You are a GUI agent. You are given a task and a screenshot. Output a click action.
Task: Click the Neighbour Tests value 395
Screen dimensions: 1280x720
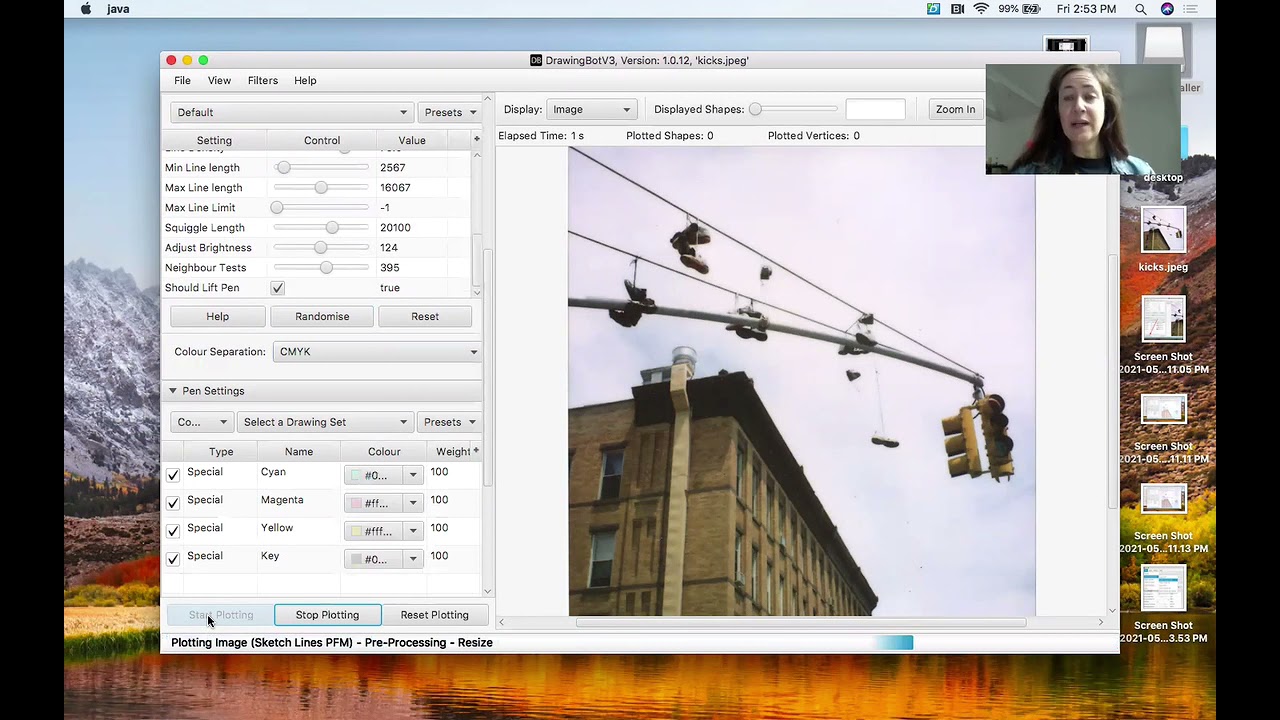[x=390, y=268]
